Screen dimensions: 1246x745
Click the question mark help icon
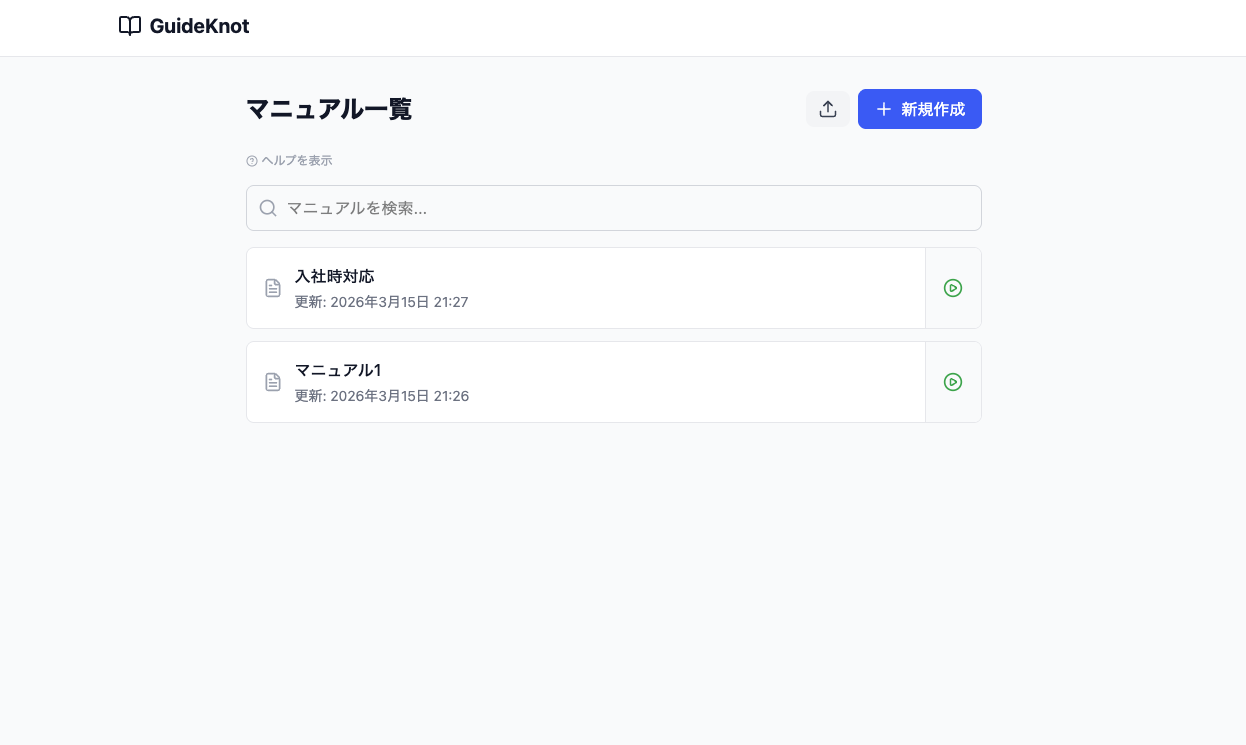coord(251,160)
